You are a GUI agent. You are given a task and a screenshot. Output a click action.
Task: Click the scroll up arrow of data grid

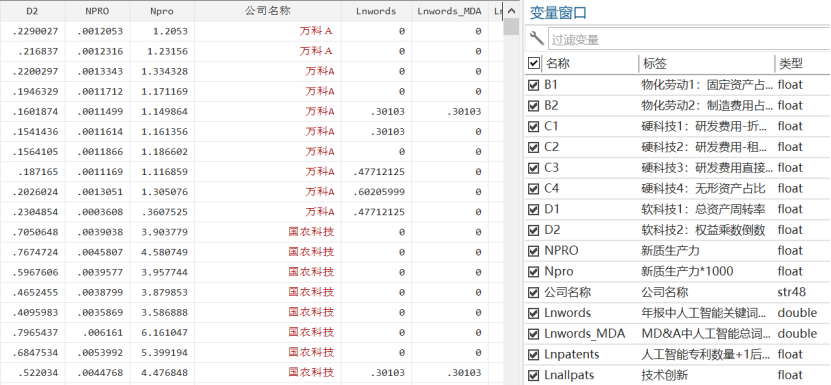[511, 11]
